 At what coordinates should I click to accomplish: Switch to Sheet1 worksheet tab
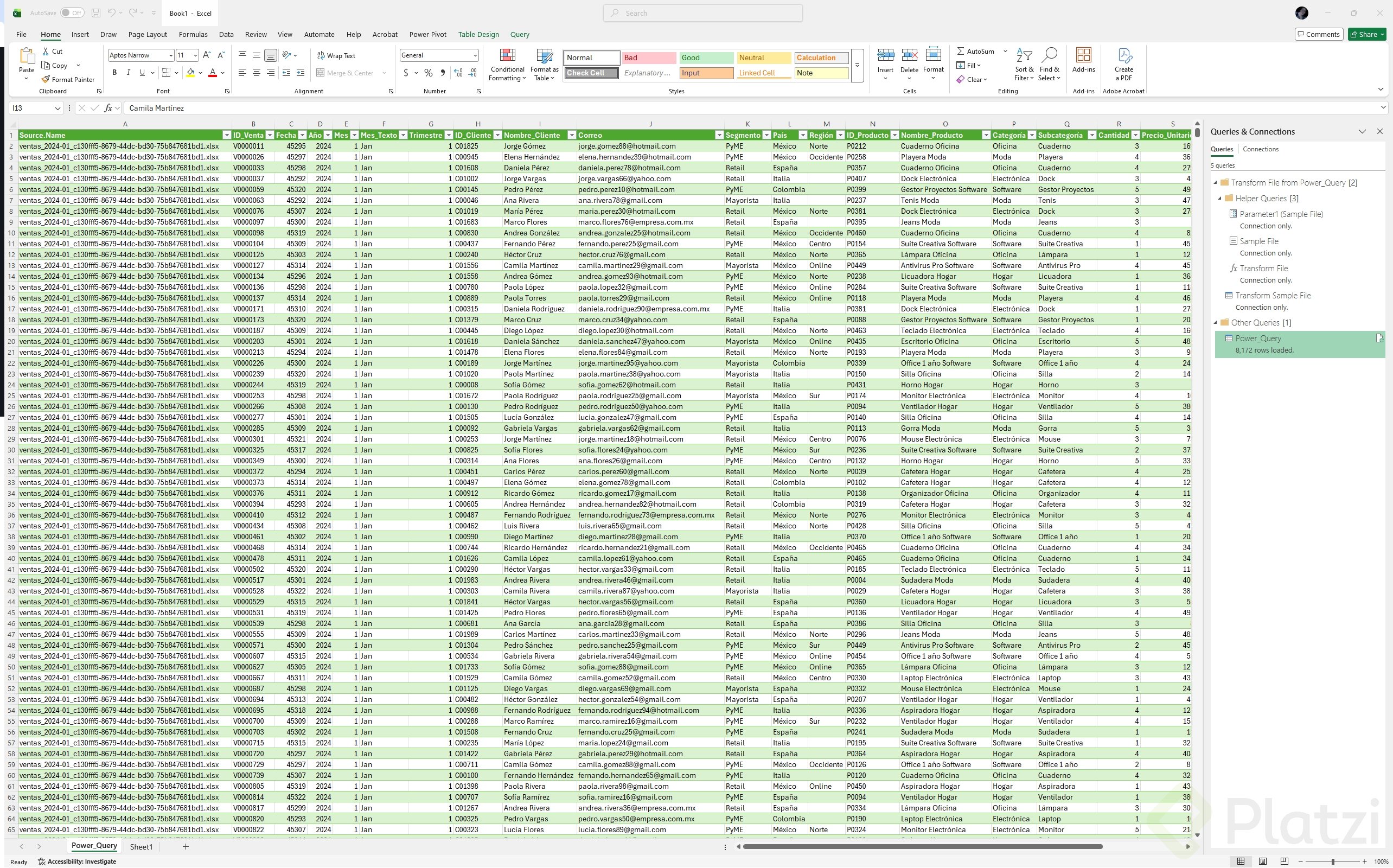click(140, 846)
